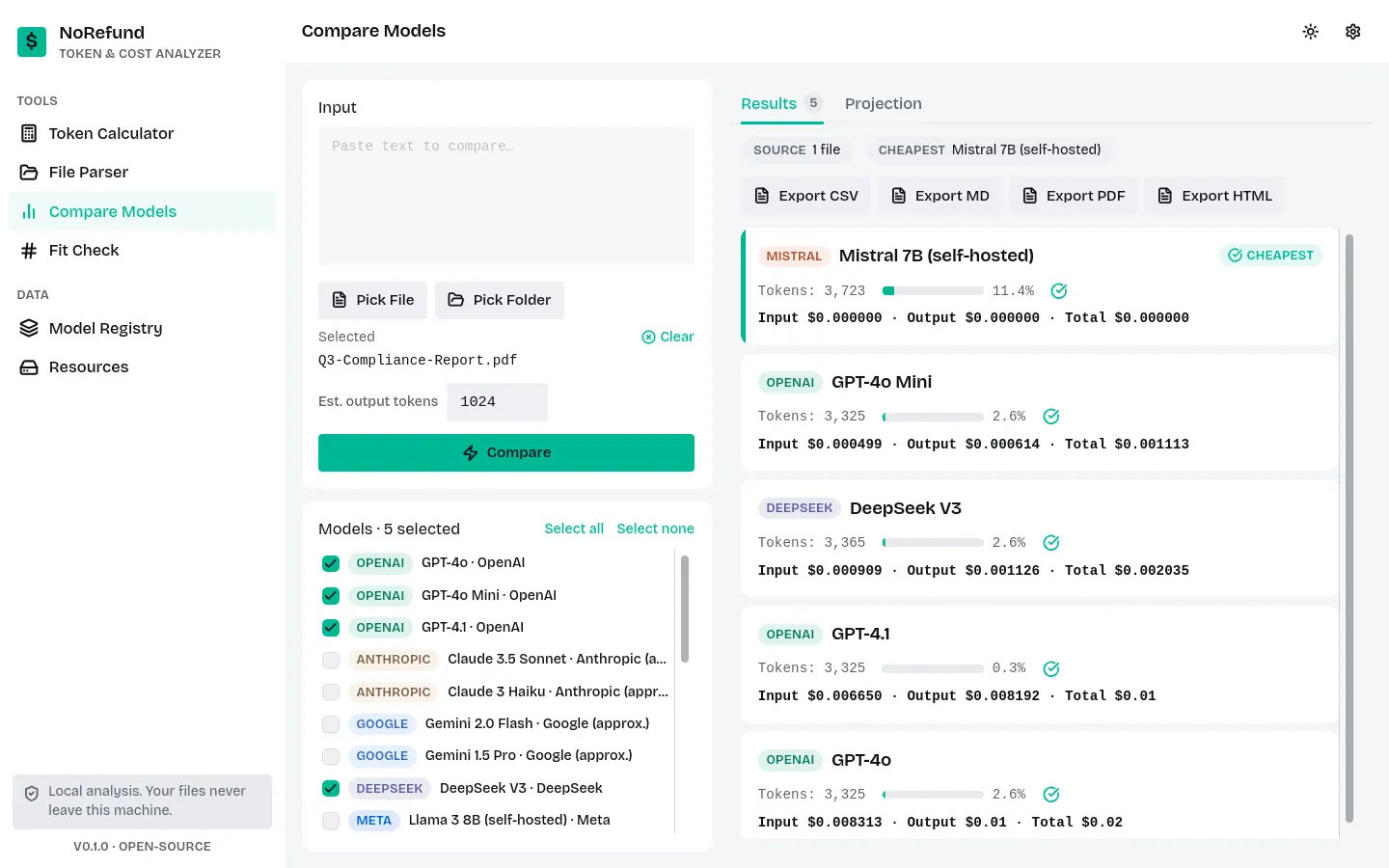Open settings via the gear icon
Viewport: 1389px width, 868px height.
click(x=1353, y=32)
